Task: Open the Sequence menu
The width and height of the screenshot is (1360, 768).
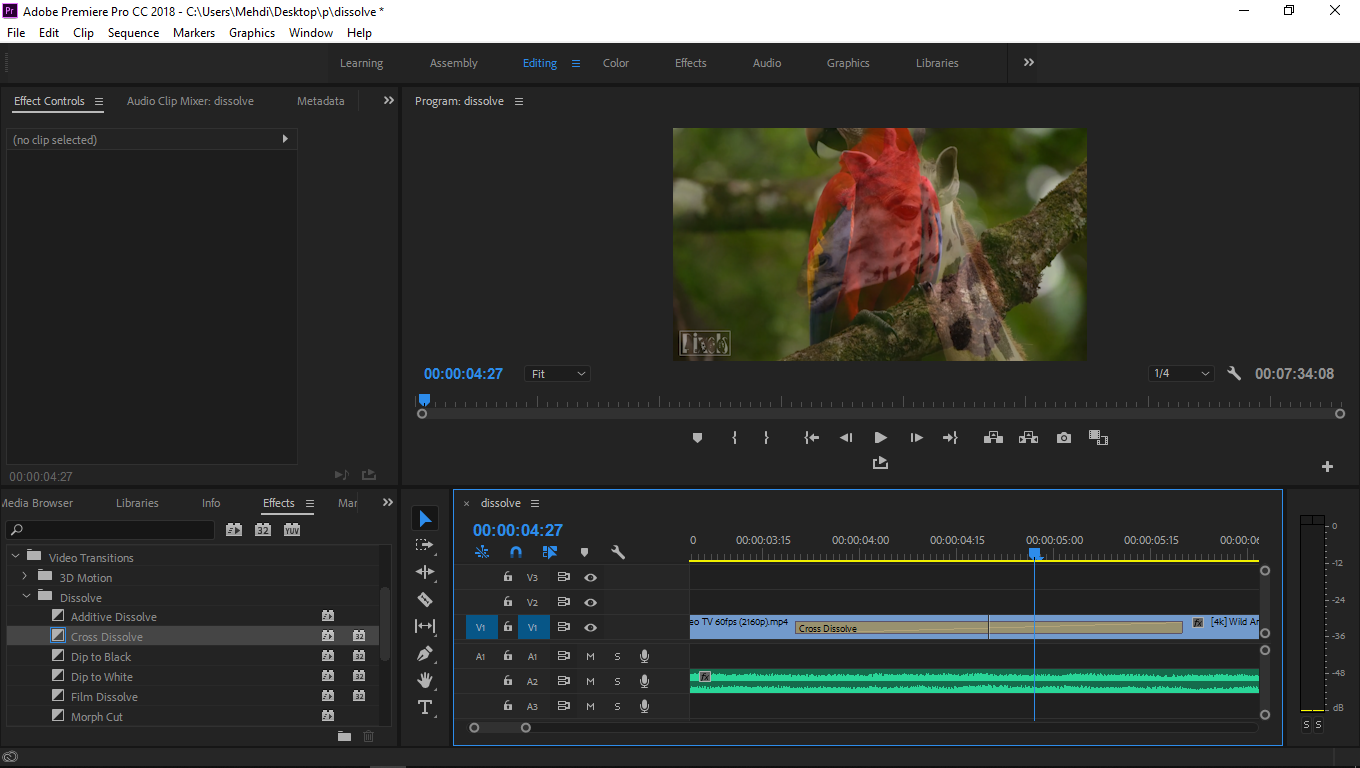Action: pos(133,32)
